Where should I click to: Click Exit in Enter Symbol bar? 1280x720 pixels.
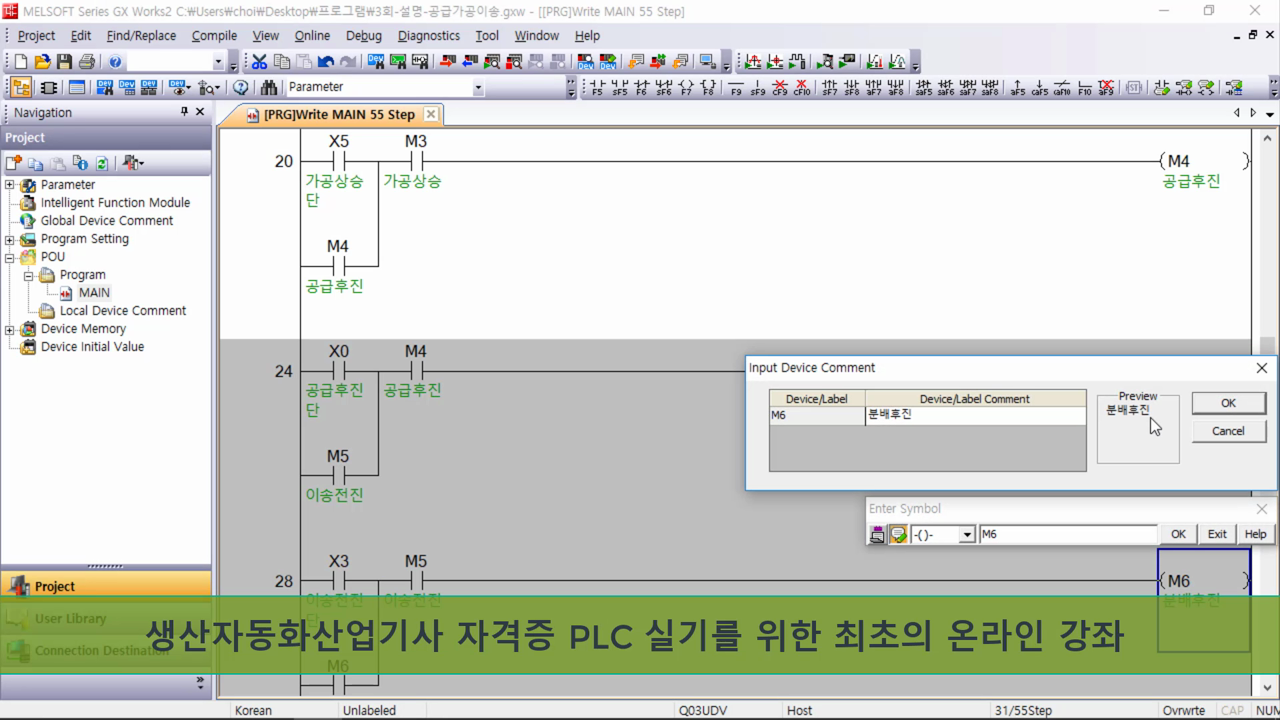[1217, 534]
